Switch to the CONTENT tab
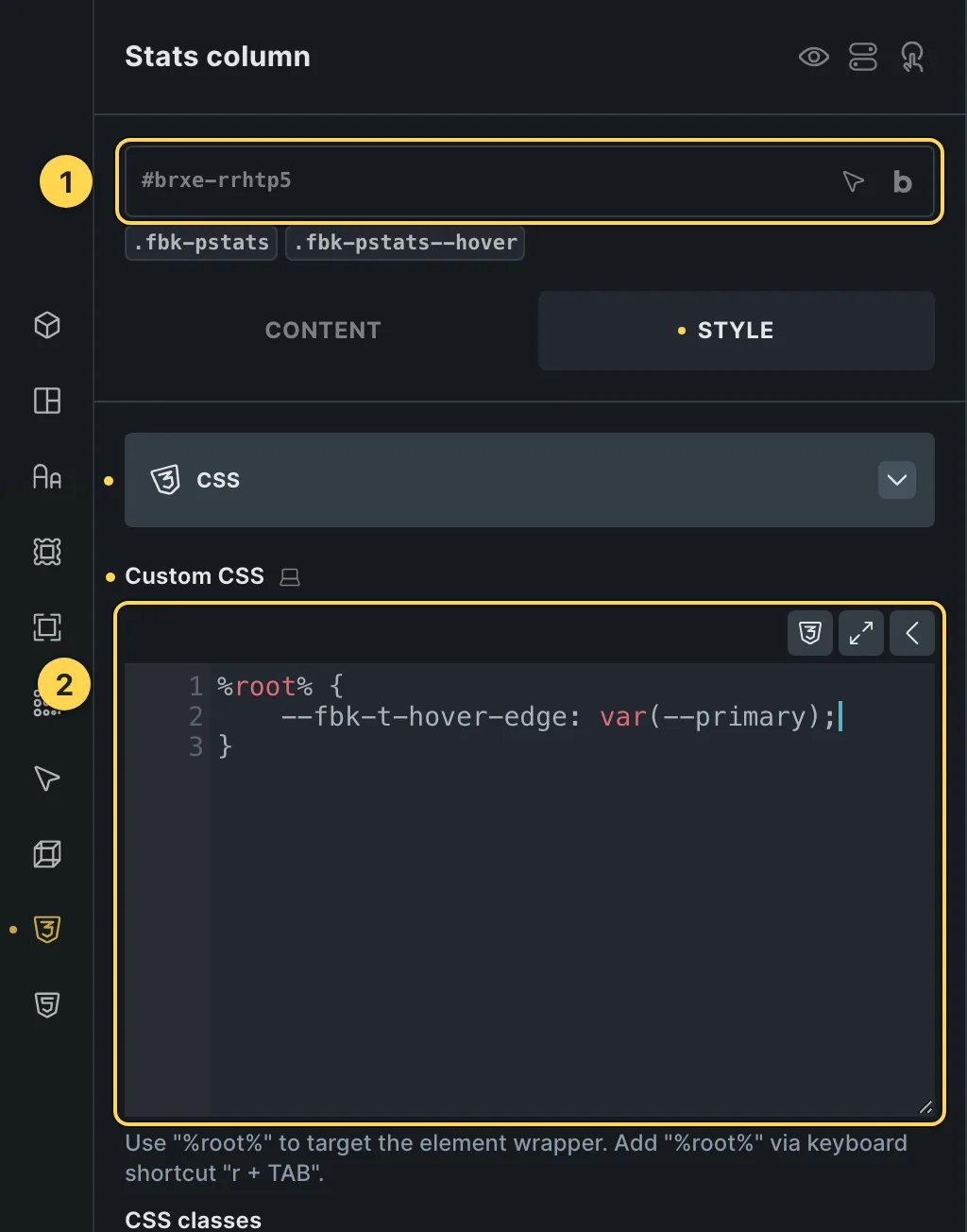The image size is (967, 1232). pos(323,330)
